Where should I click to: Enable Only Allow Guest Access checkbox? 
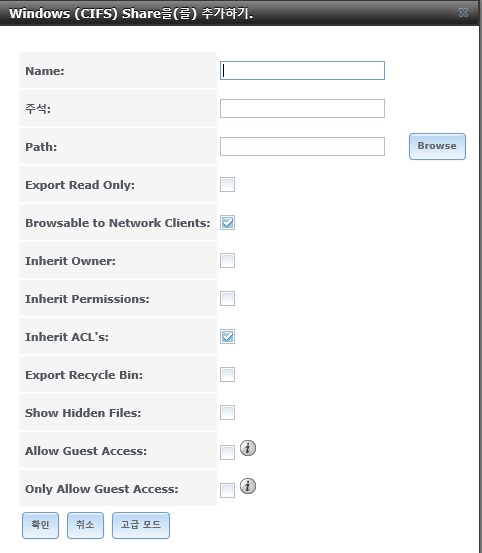click(227, 491)
